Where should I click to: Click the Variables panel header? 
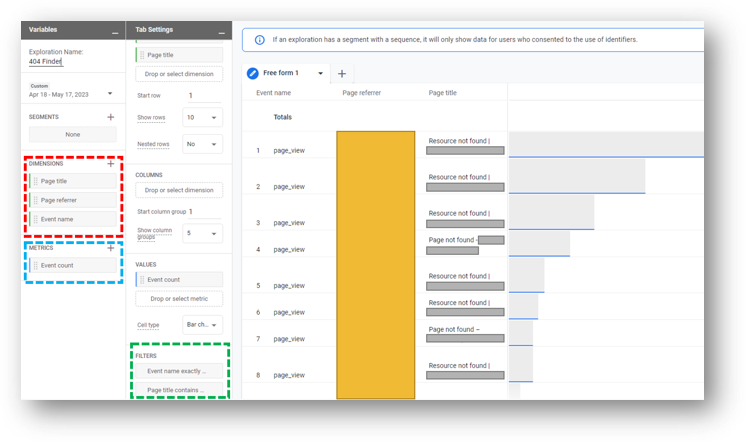(73, 30)
